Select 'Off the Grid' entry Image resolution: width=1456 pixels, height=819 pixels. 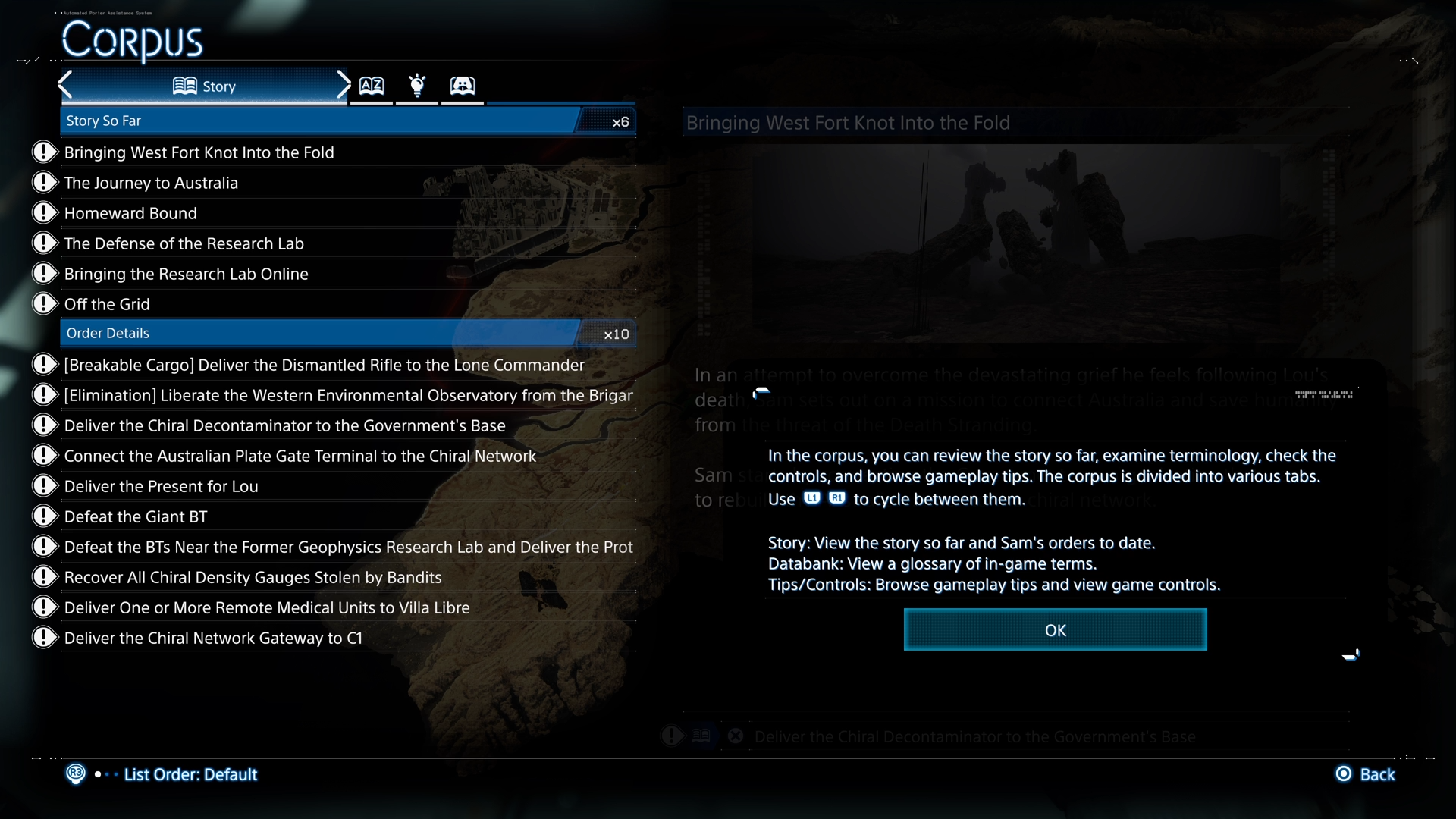[348, 304]
